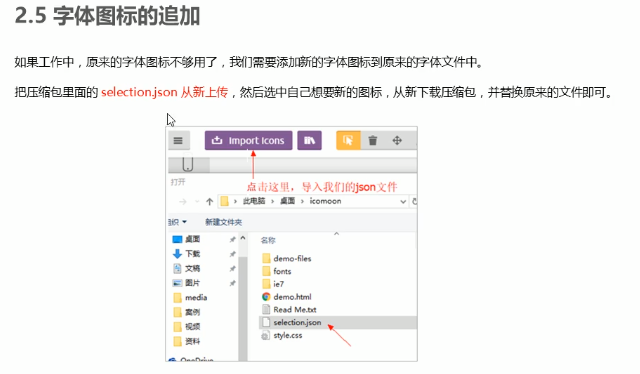Go forward in the file dialog
Image resolution: width=640 pixels, height=374 pixels.
(182, 201)
